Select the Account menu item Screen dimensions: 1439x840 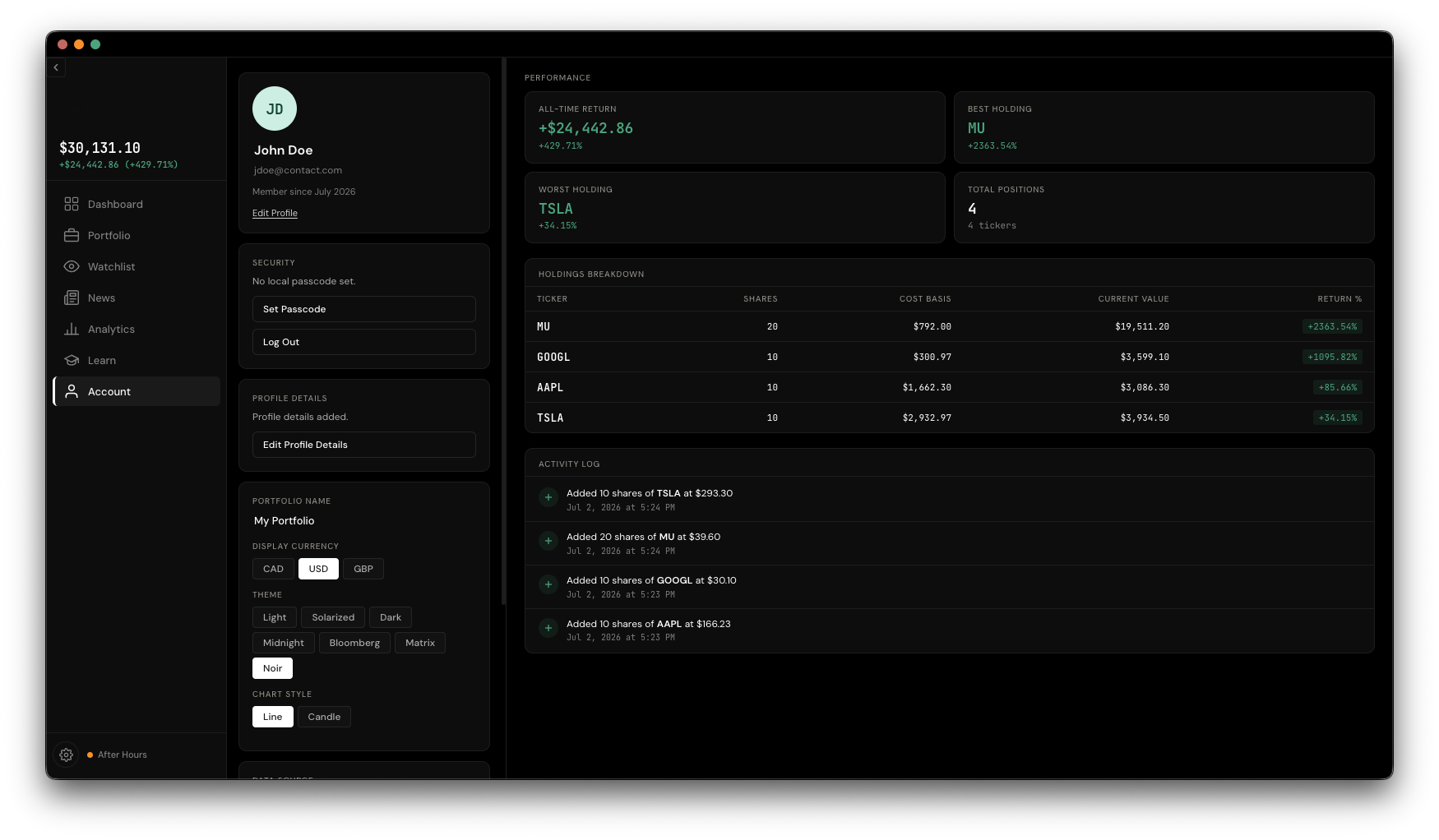(136, 391)
